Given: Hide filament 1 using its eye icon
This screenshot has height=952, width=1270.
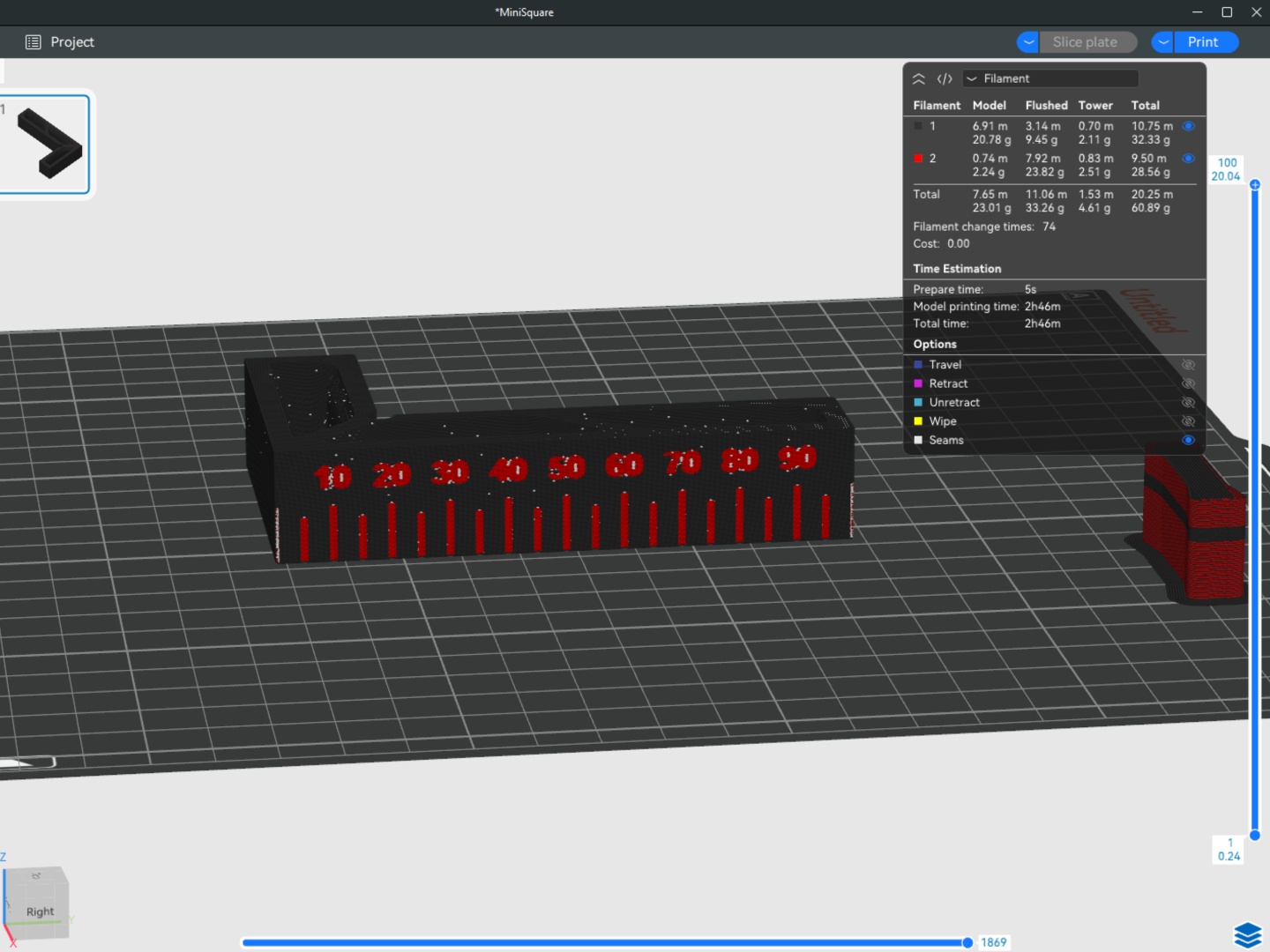Looking at the screenshot, I should (x=1188, y=126).
